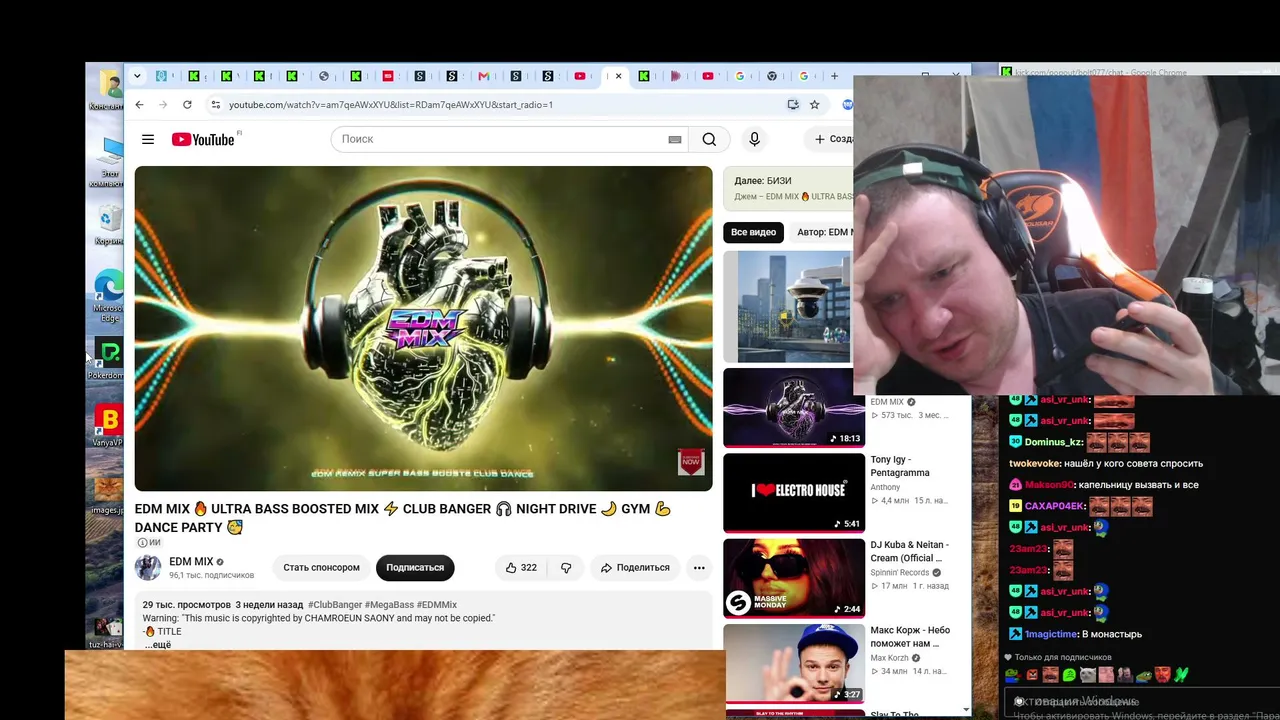Start voice search with the microphone icon
The height and width of the screenshot is (720, 1280).
tap(755, 139)
